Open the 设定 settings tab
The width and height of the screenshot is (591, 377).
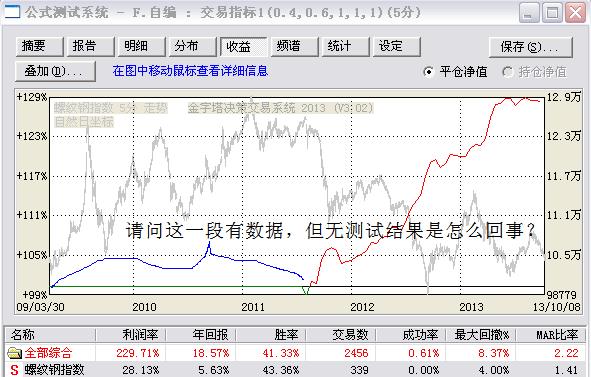[397, 46]
